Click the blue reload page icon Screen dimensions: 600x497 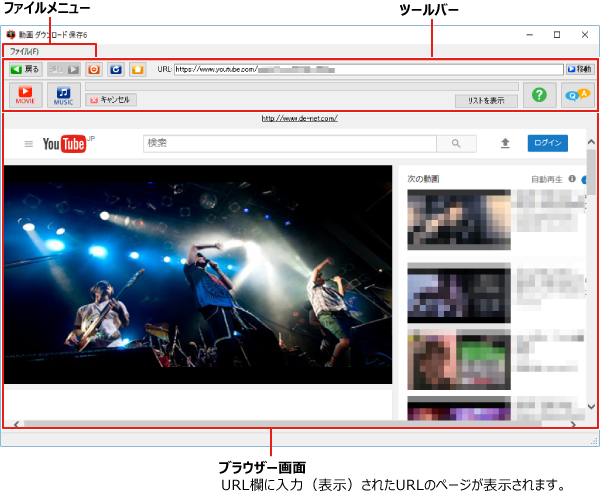click(x=116, y=70)
